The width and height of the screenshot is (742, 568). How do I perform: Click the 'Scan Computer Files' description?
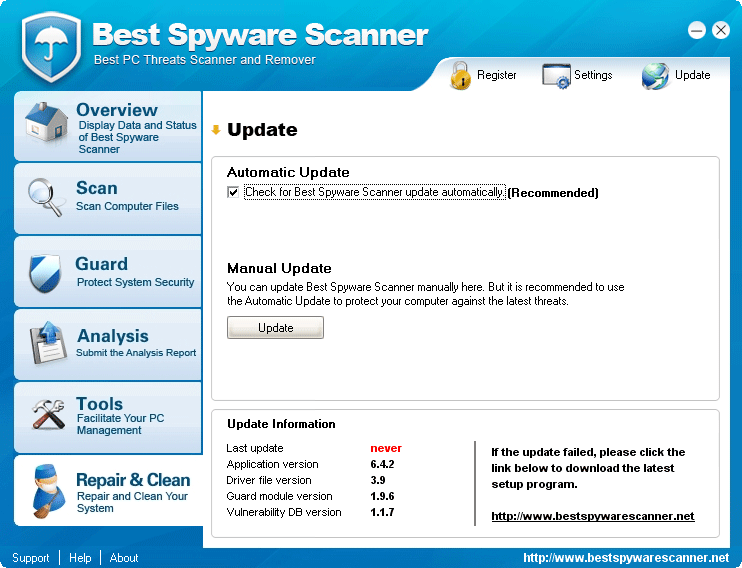[127, 206]
